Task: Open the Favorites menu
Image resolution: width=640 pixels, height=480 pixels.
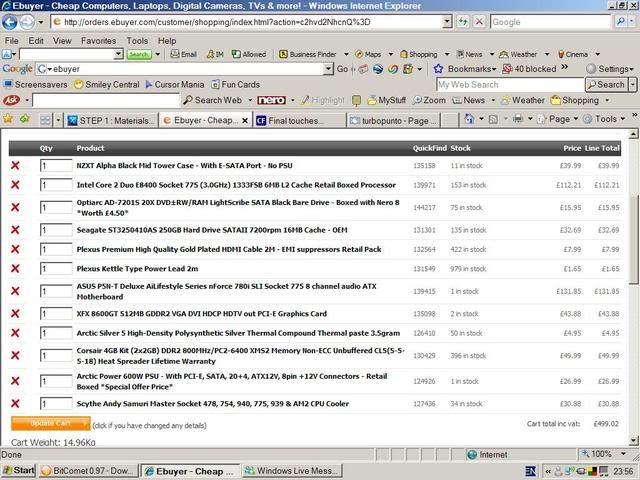Action: (x=98, y=41)
